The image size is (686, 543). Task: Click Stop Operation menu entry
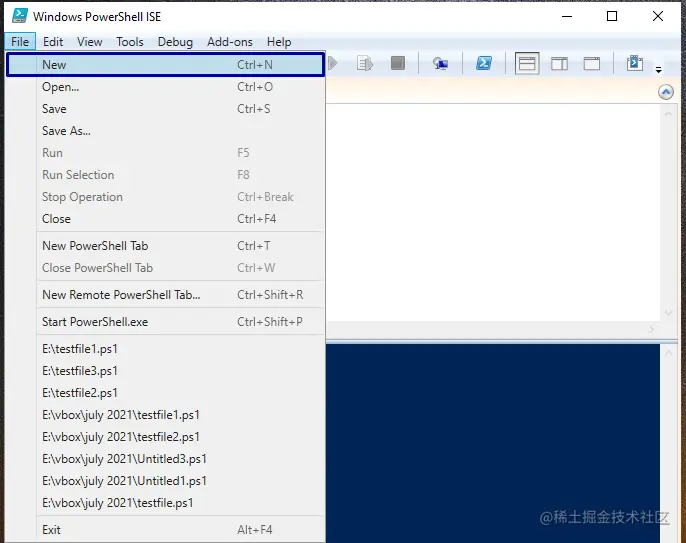pyautogui.click(x=166, y=196)
